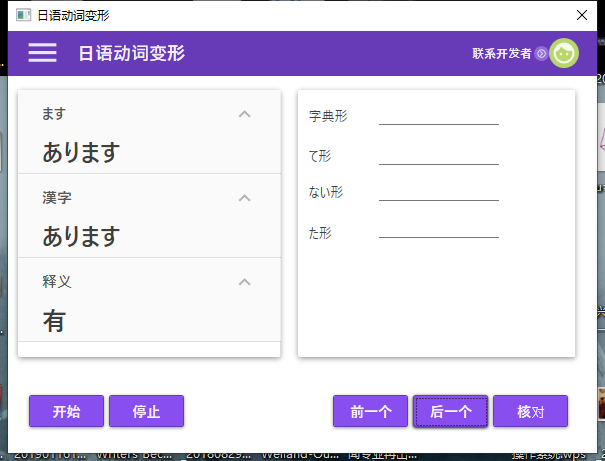The height and width of the screenshot is (461, 605).
Task: Click the ます header label
Action: point(54,114)
